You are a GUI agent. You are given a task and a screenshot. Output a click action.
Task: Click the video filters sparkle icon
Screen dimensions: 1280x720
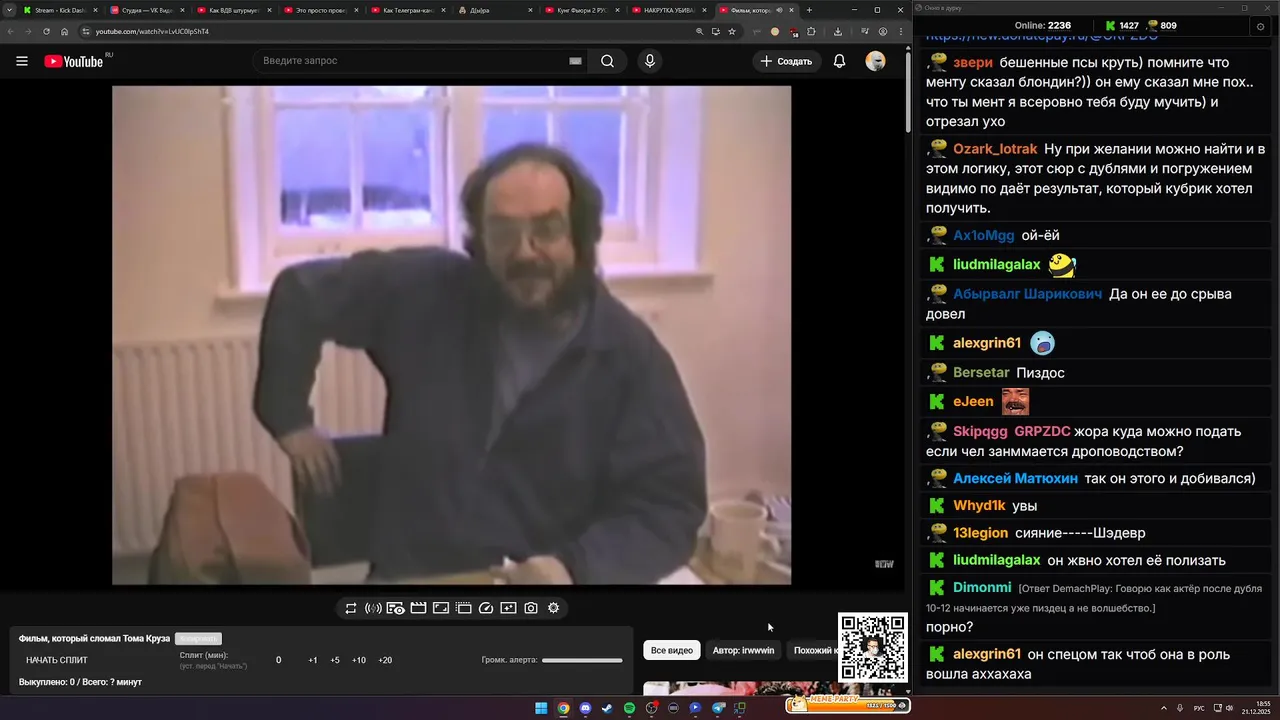pos(508,608)
